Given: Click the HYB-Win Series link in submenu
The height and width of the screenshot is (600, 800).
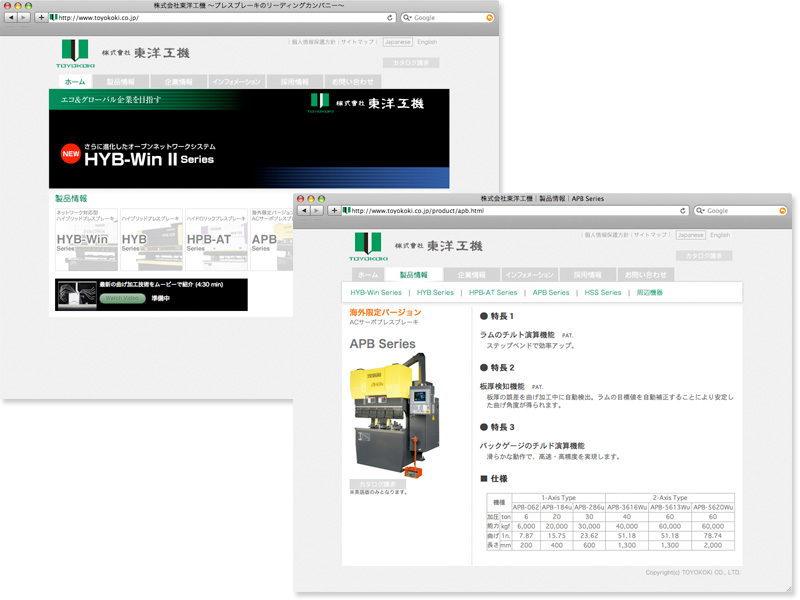Looking at the screenshot, I should click(x=376, y=293).
